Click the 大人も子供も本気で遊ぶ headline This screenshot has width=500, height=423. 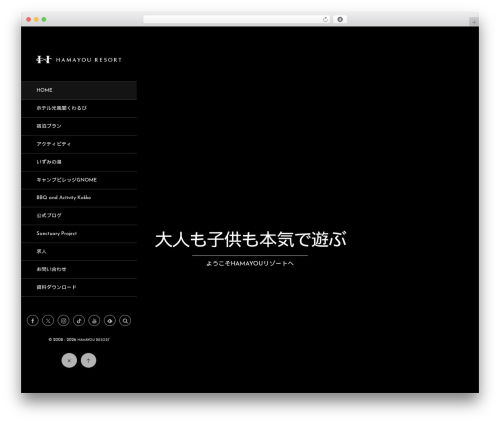pos(251,239)
